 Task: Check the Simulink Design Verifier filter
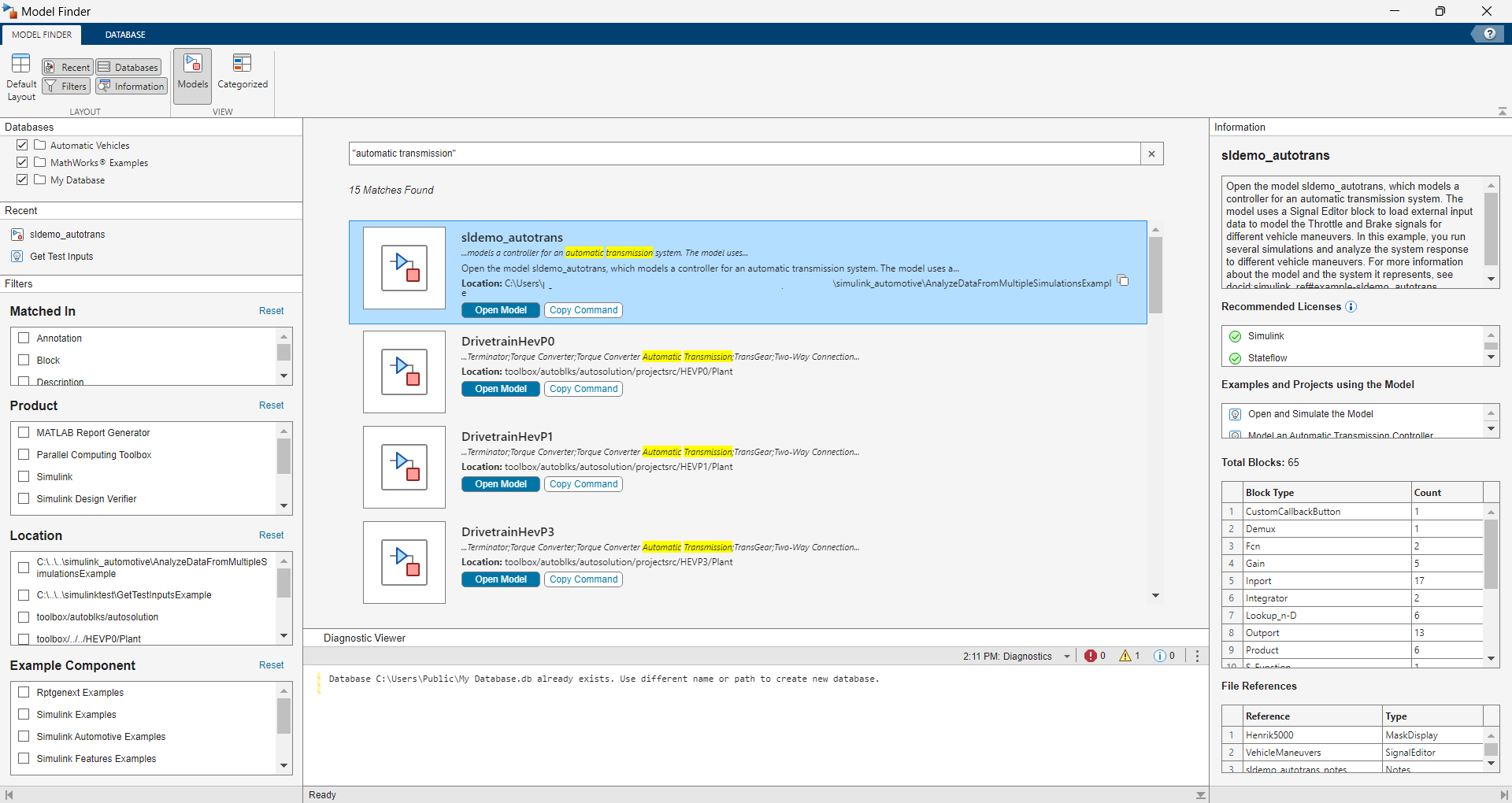[x=24, y=498]
